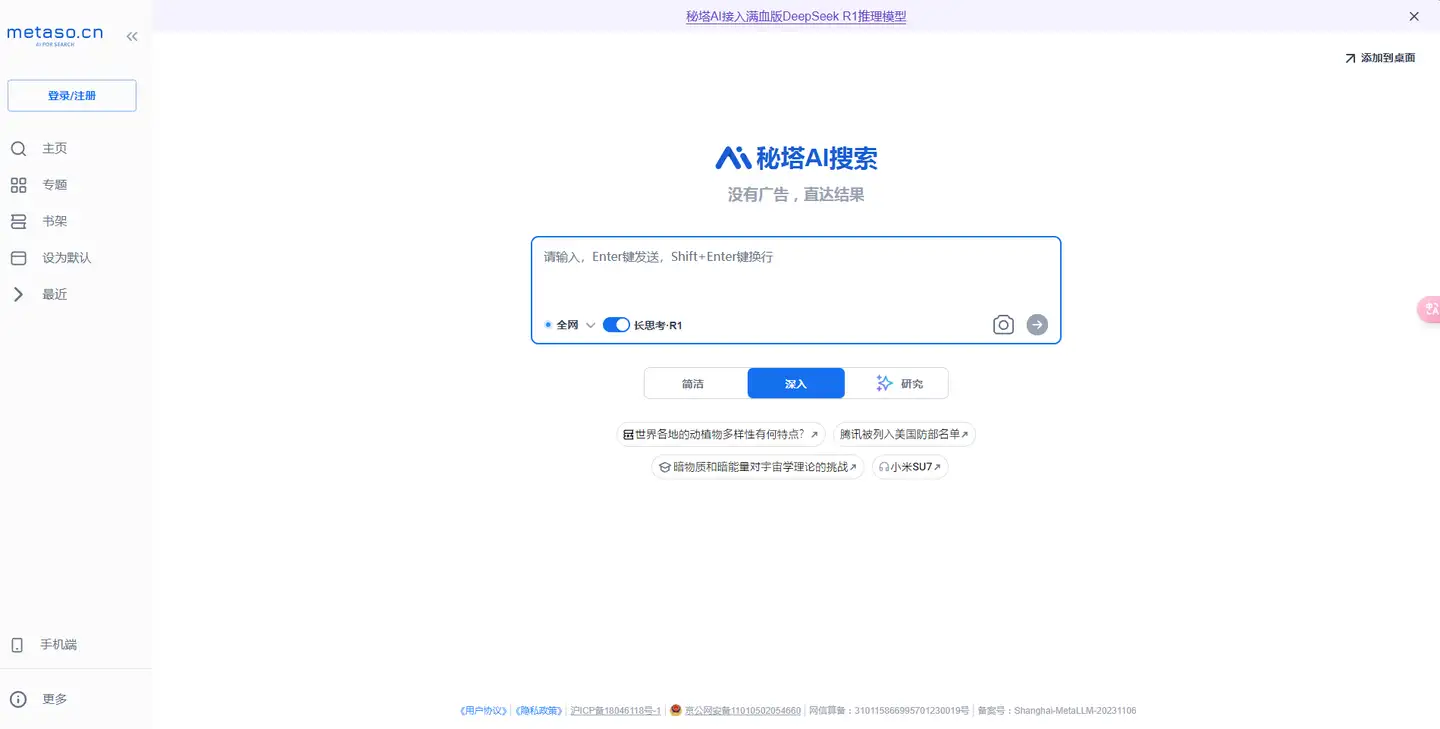The width and height of the screenshot is (1440, 729).
Task: Open 书架 in the sidebar
Action: (x=54, y=221)
